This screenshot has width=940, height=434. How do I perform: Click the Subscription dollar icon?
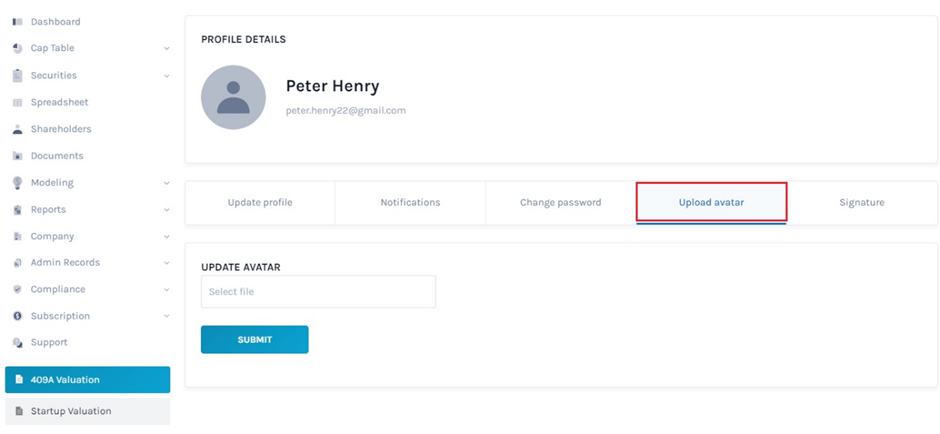click(x=17, y=316)
